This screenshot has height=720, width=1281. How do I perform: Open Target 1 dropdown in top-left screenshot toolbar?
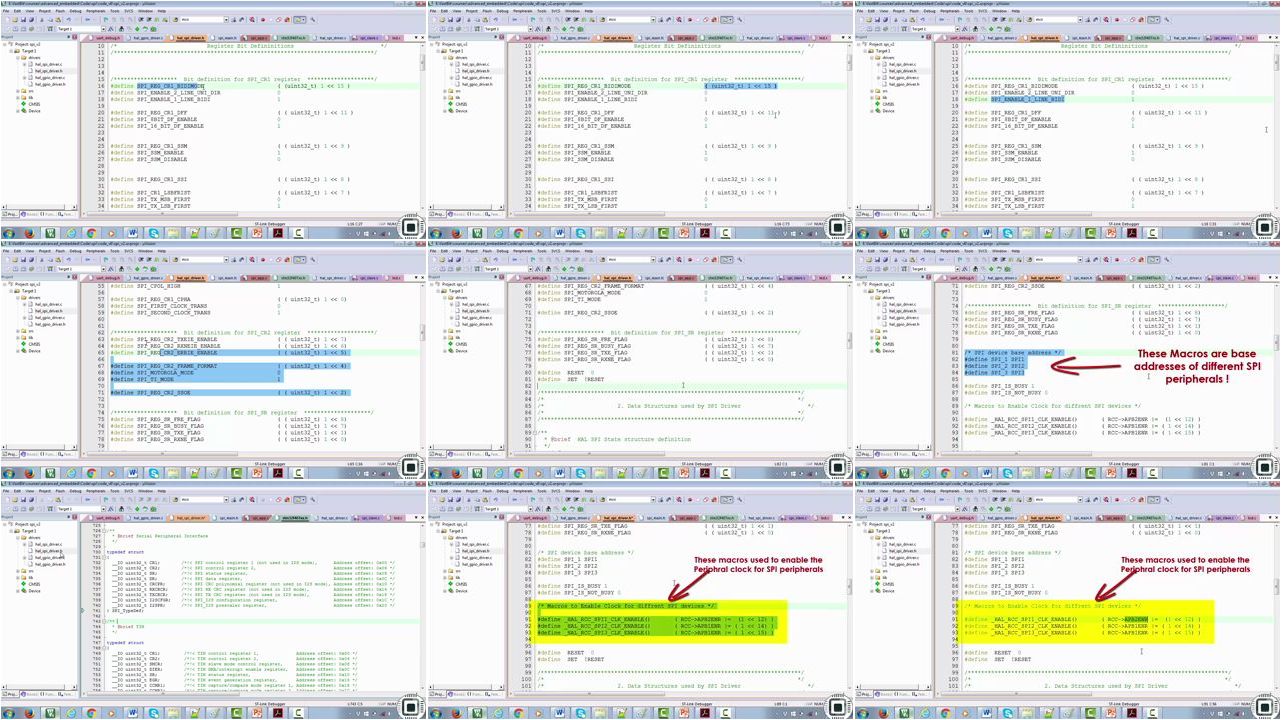(103, 29)
